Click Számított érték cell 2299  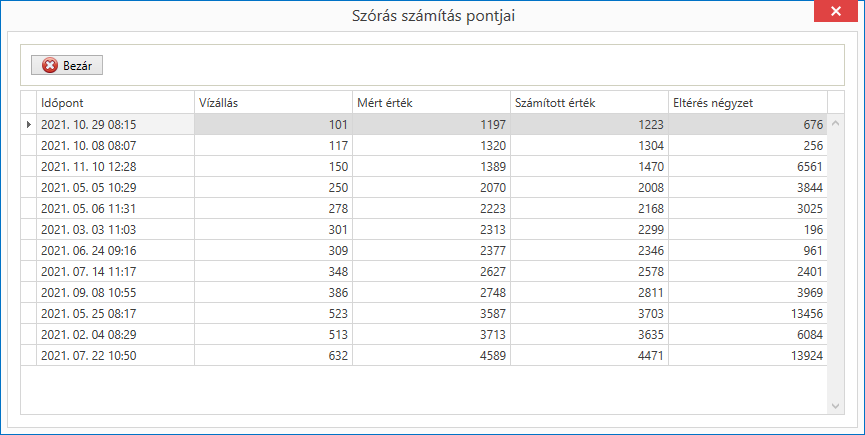[x=589, y=229]
